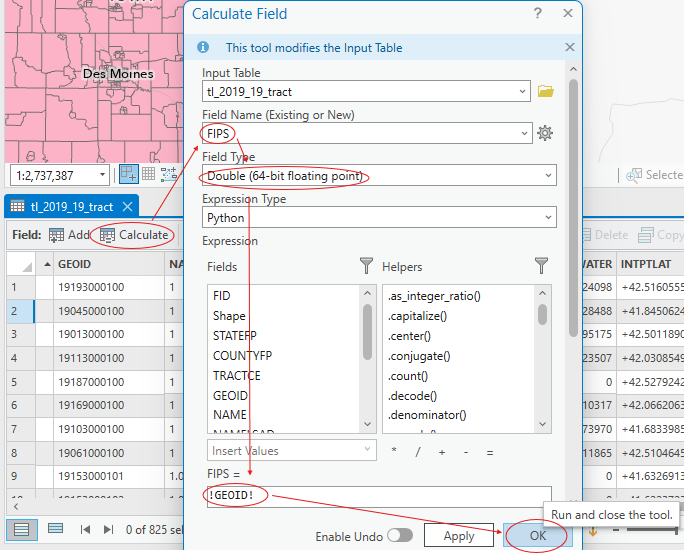The image size is (684, 553).
Task: Insert the multiply operator
Action: pos(394,451)
